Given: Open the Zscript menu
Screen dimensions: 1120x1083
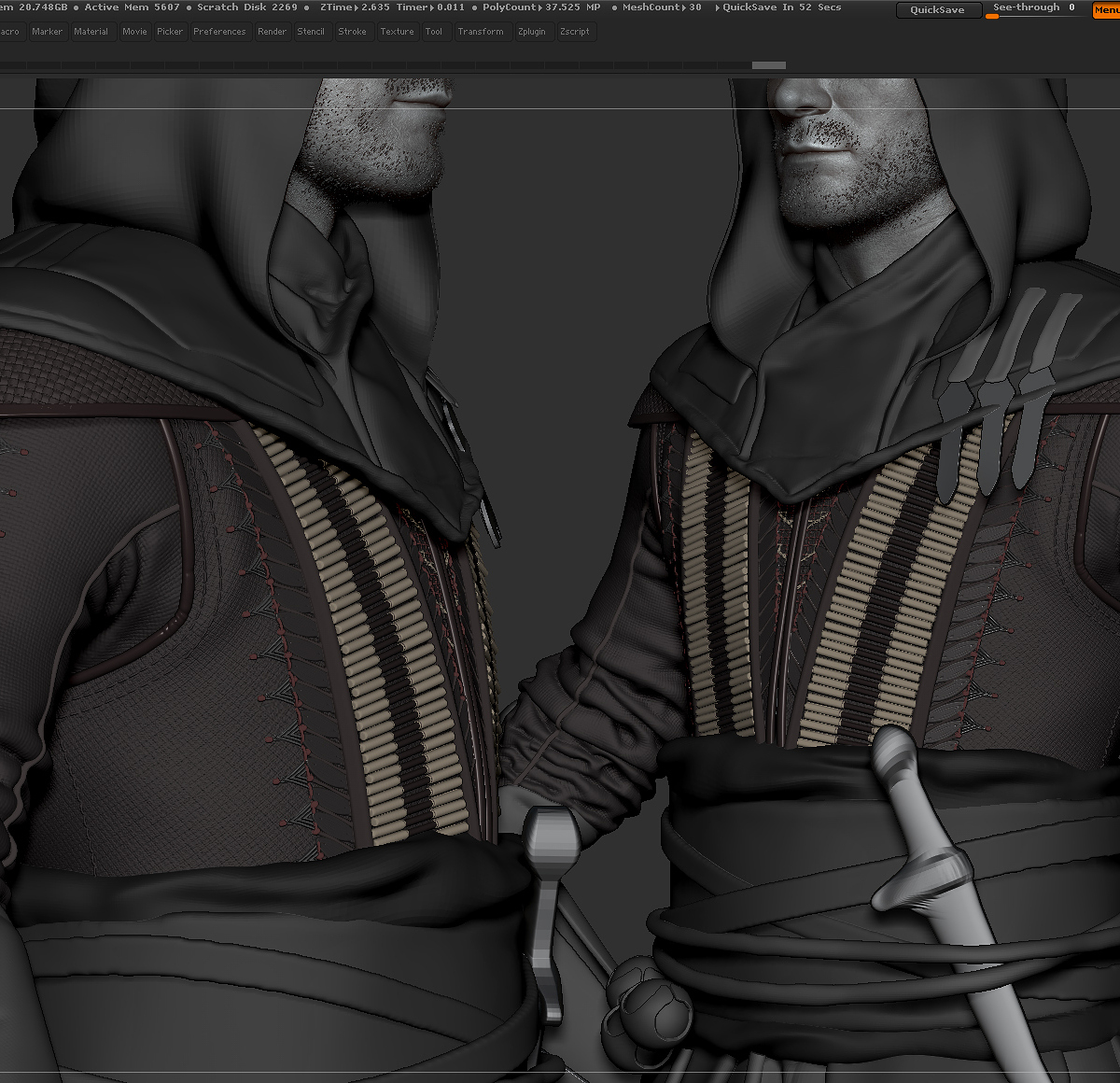Looking at the screenshot, I should 575,32.
